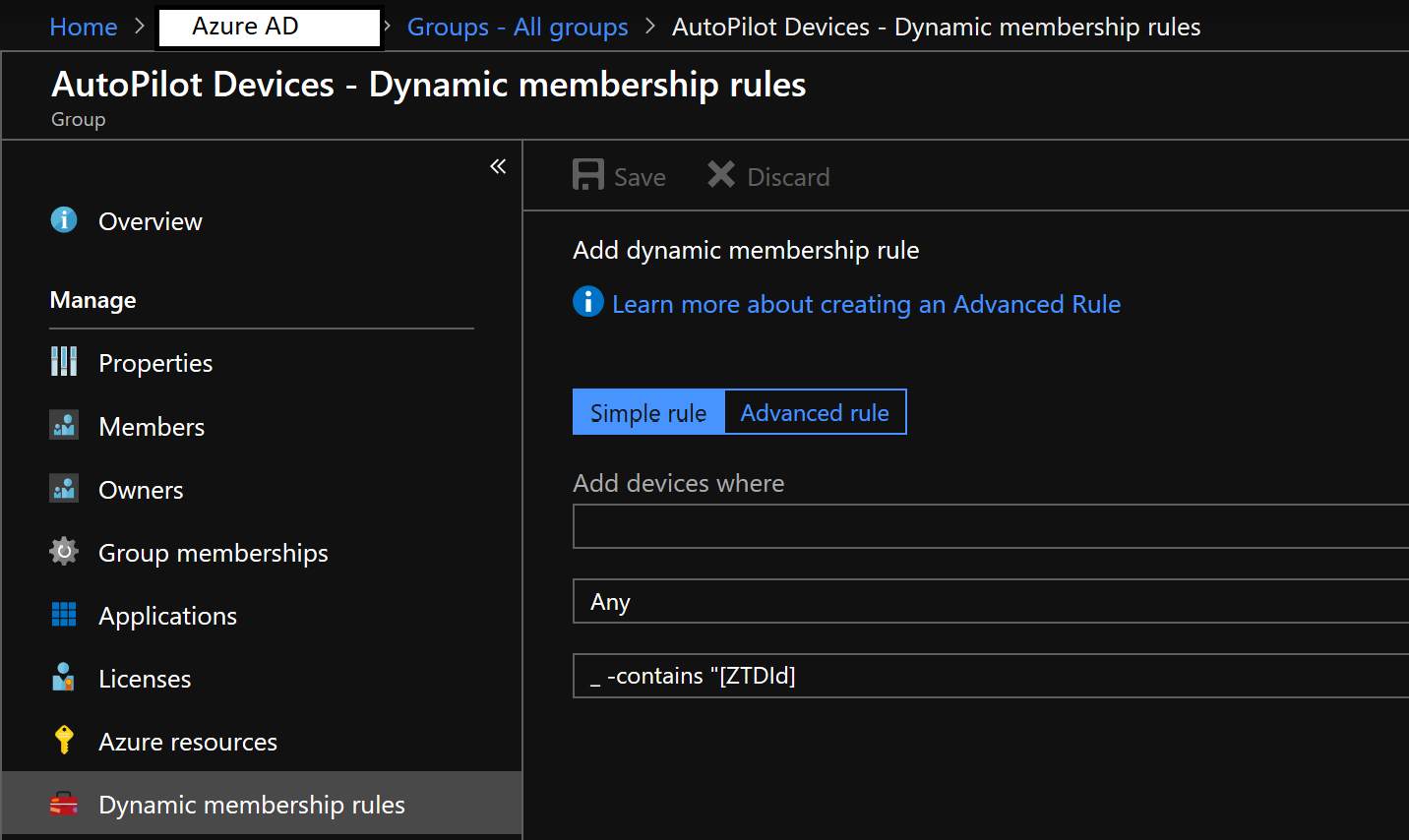Click the Discard X icon
1409x840 pixels.
[721, 174]
